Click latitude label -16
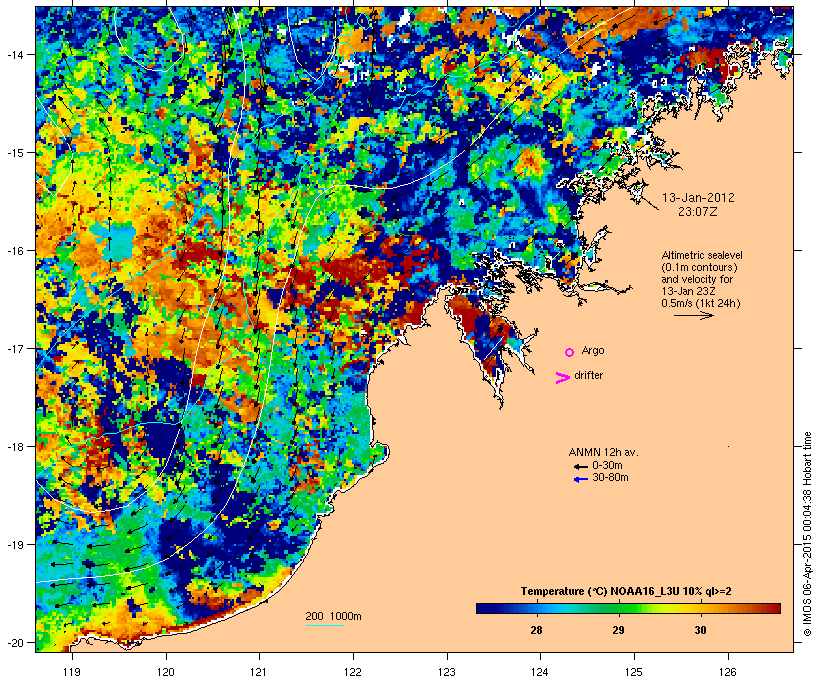820x680 pixels. point(14,251)
